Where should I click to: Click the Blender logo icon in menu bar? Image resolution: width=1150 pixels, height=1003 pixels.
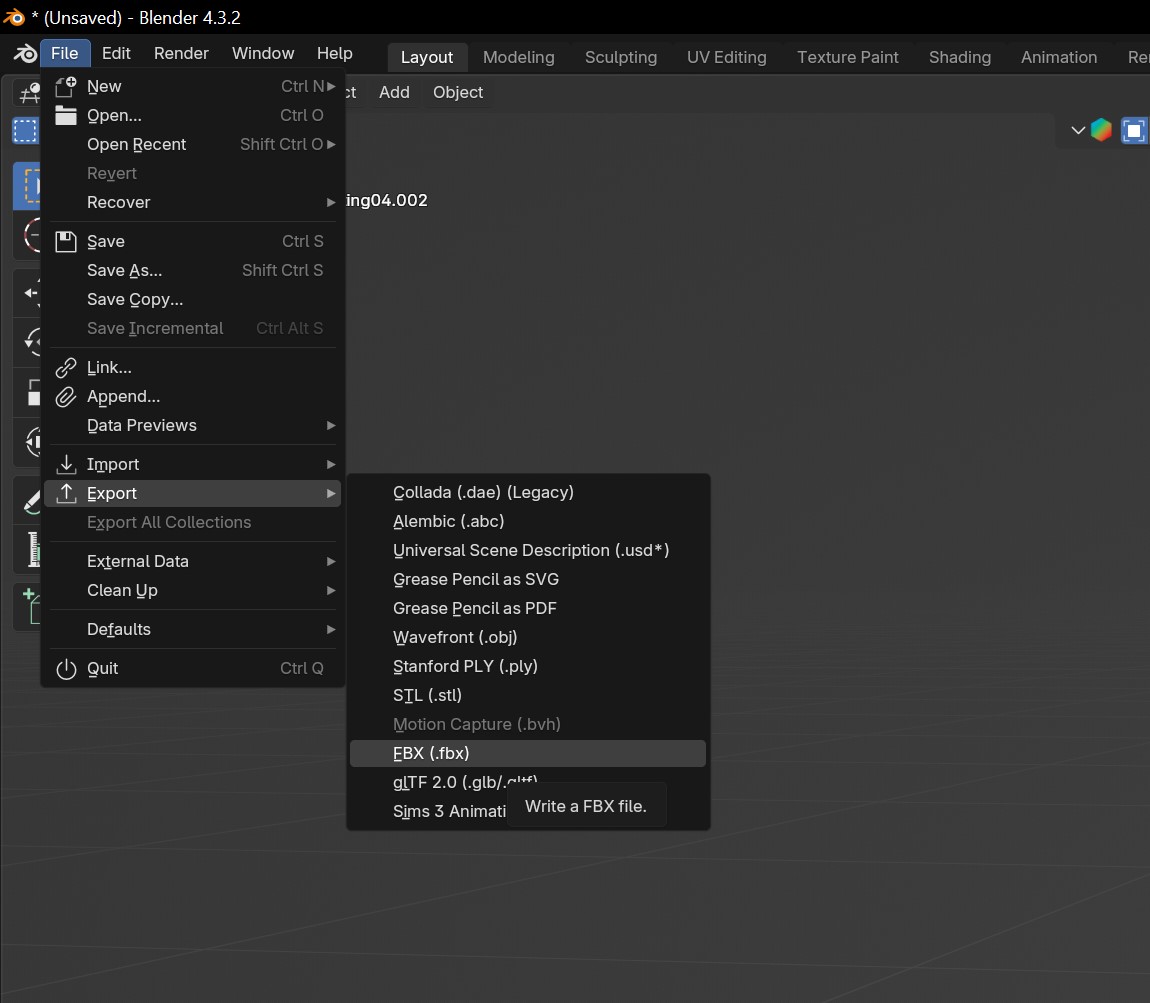pos(25,54)
